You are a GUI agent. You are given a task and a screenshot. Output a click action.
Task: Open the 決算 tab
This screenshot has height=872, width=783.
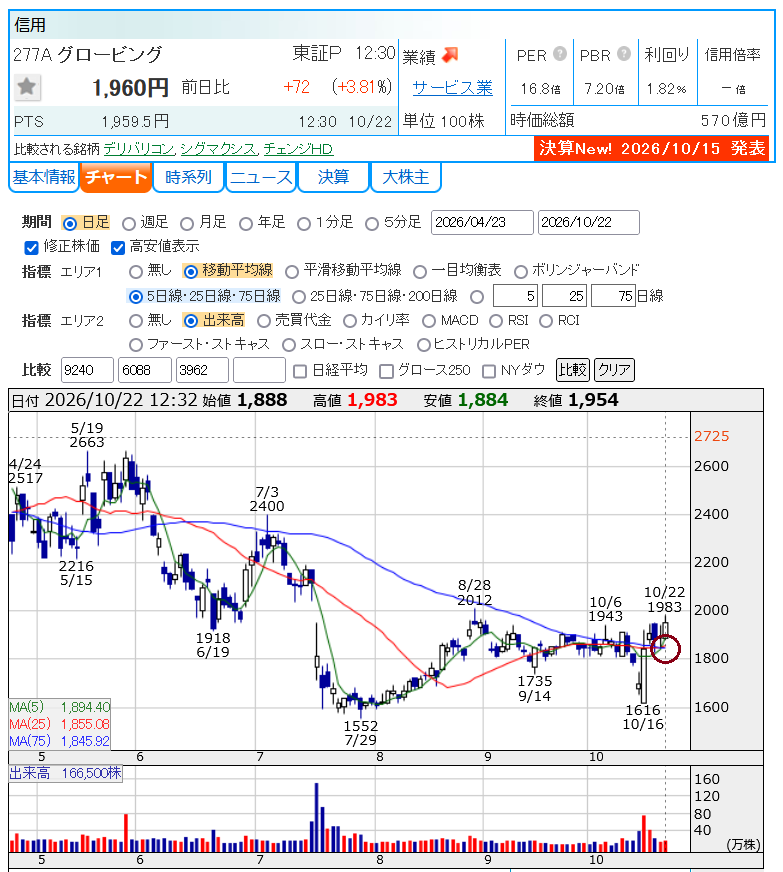coord(334,177)
